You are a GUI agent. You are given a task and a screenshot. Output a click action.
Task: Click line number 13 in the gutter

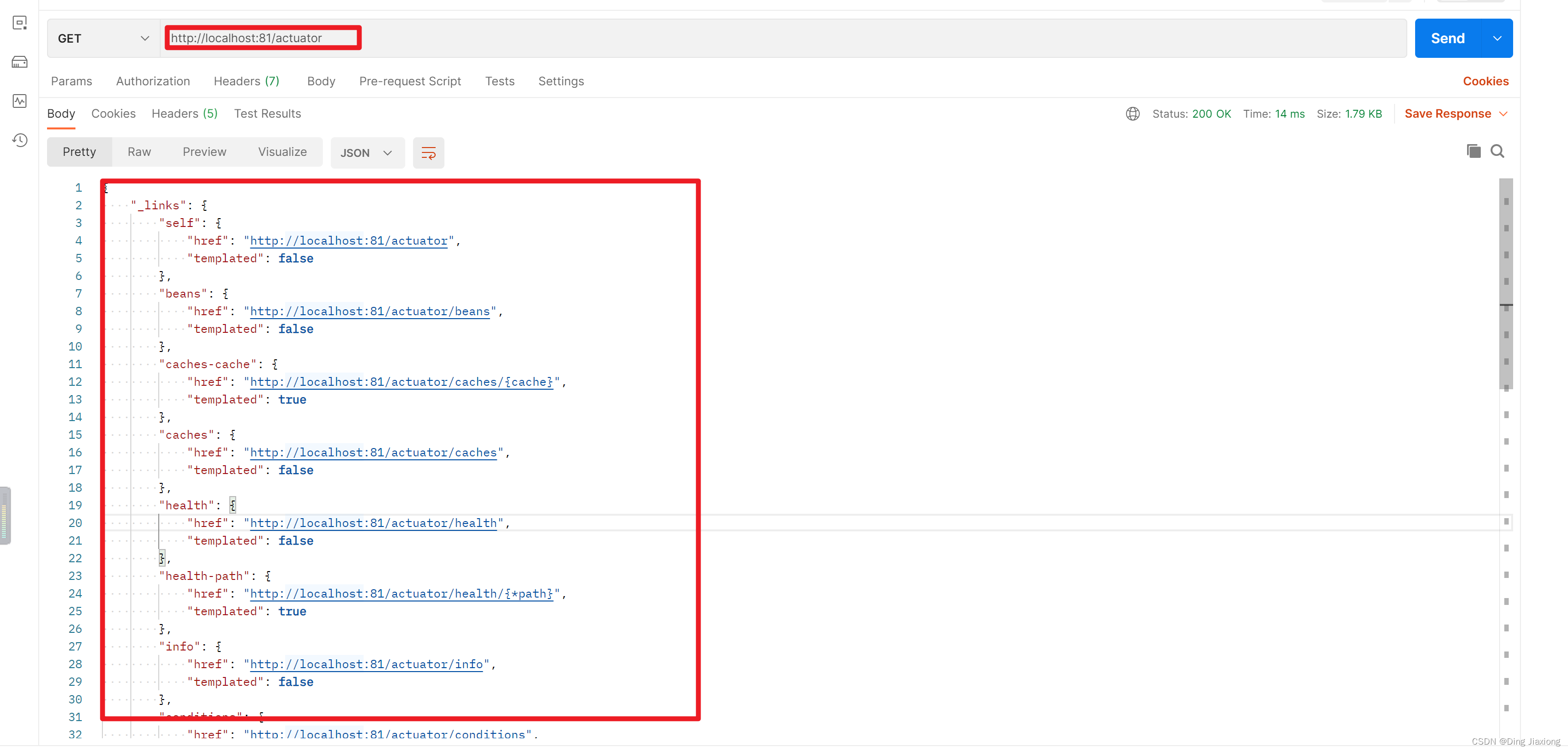point(75,400)
